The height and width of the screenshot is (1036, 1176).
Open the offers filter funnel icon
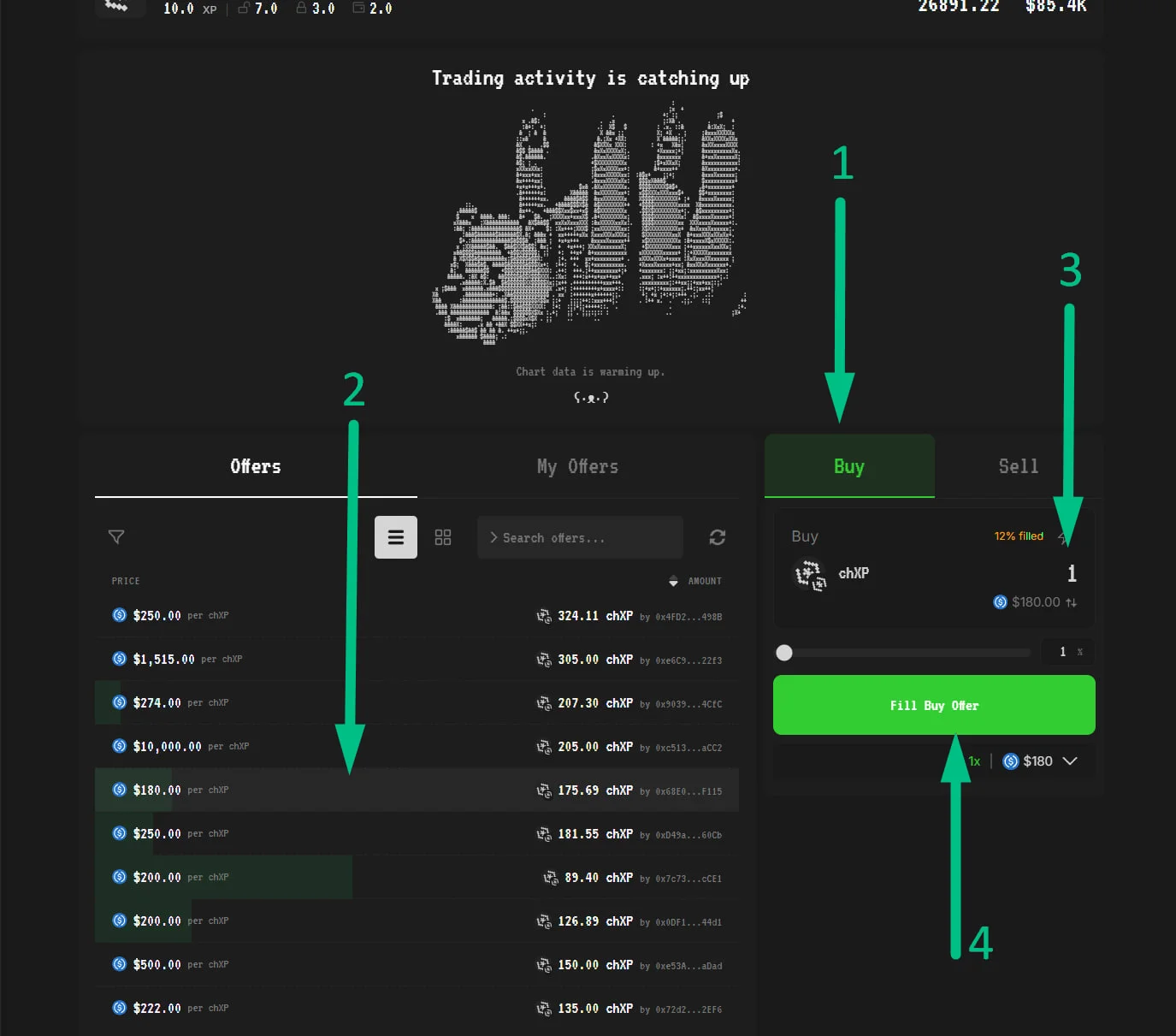point(116,536)
